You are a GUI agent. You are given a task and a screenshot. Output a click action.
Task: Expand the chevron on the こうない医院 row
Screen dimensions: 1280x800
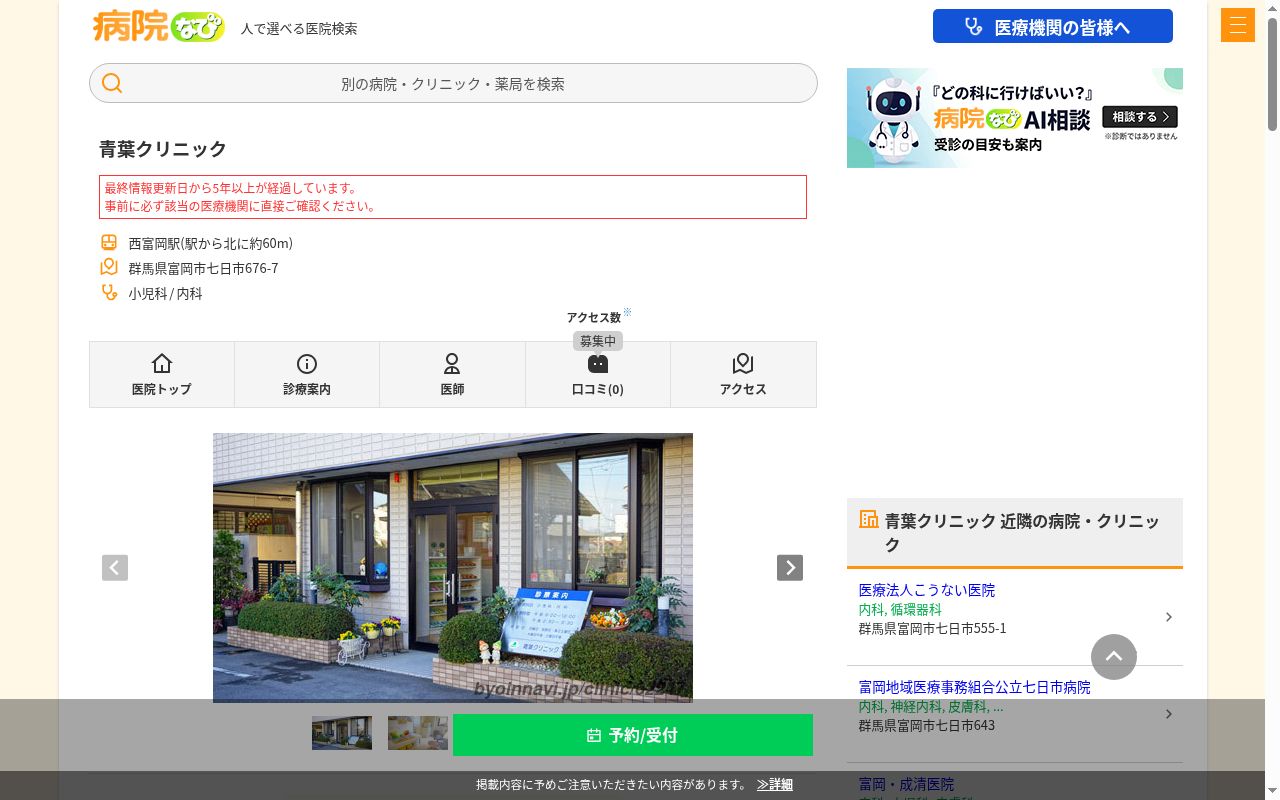tap(1168, 617)
